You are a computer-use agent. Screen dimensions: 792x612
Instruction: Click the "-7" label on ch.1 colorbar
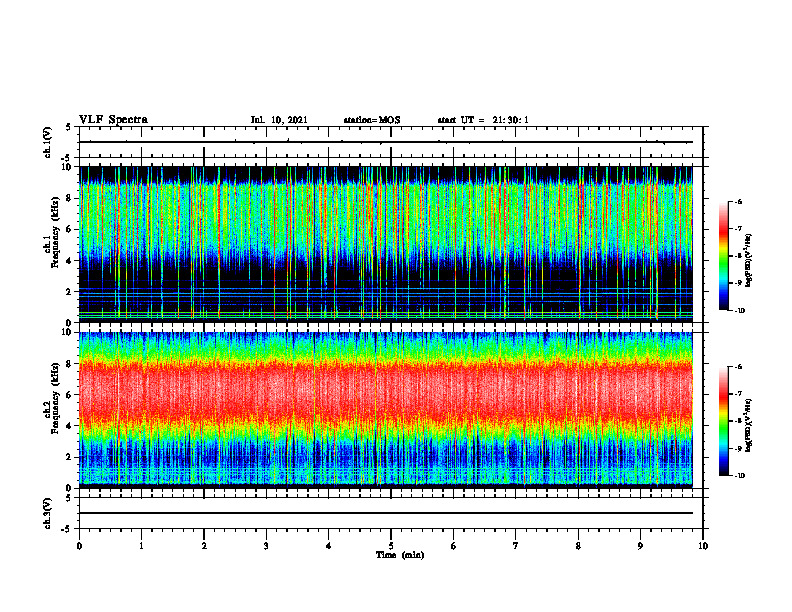click(738, 229)
